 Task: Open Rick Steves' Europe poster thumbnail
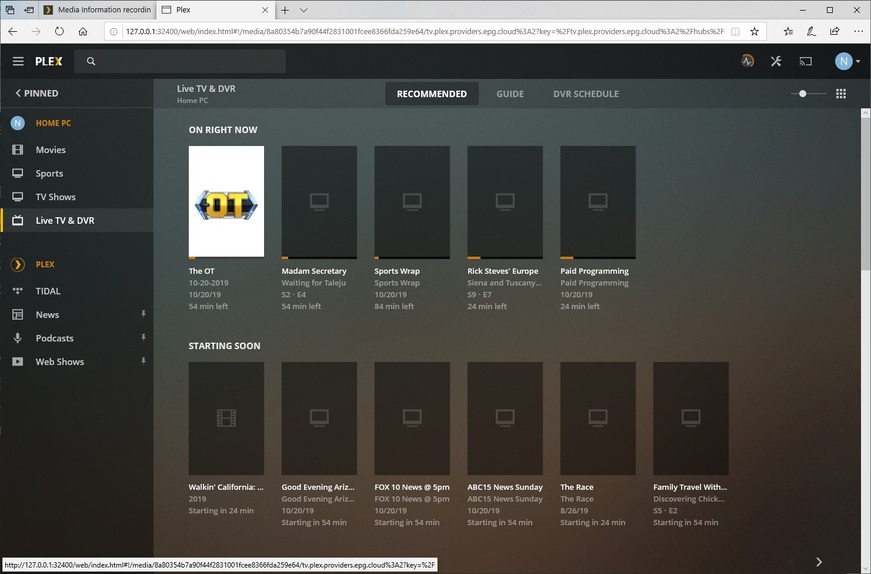click(x=505, y=202)
